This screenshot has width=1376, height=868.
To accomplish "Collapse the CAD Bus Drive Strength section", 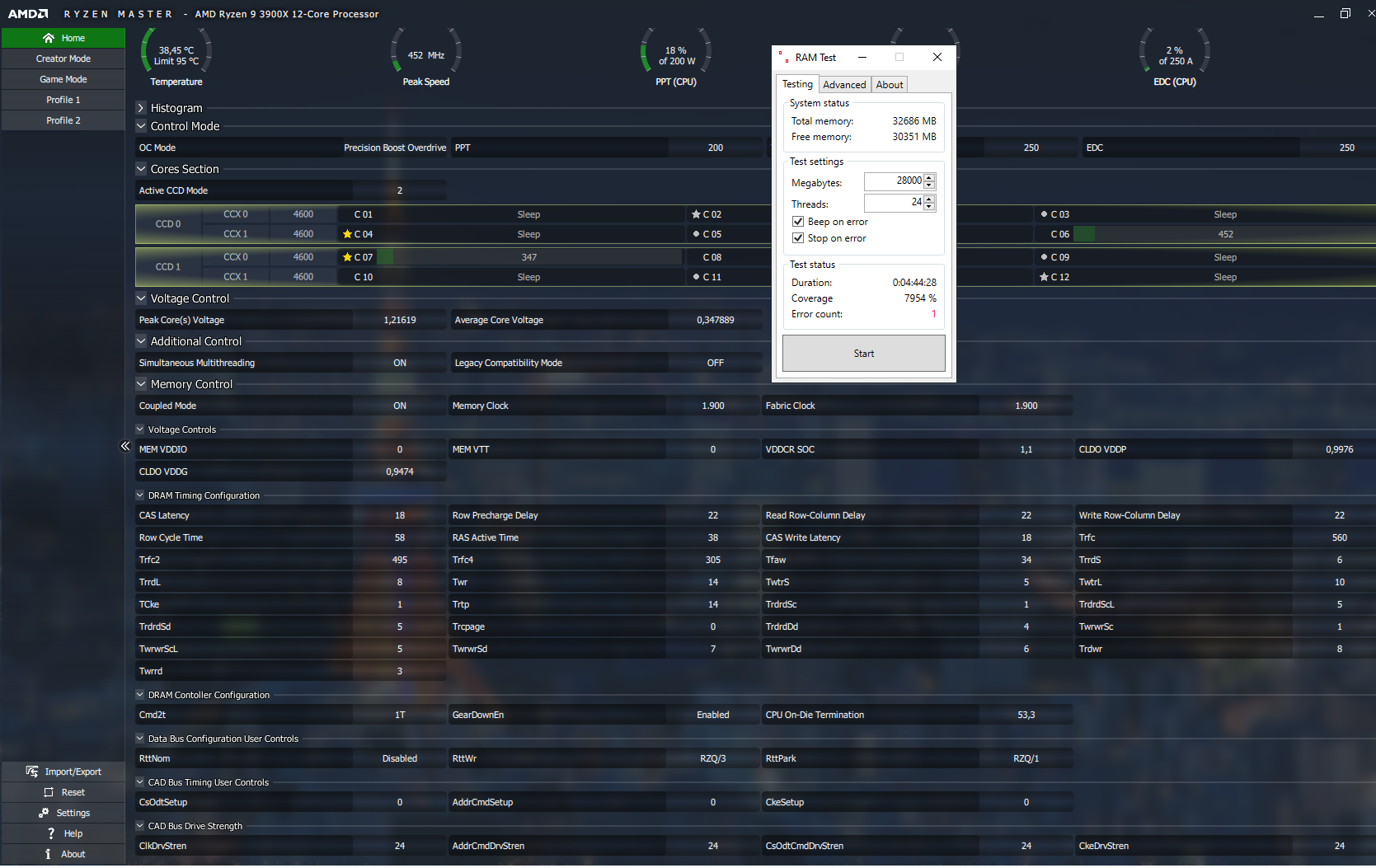I will click(x=140, y=826).
